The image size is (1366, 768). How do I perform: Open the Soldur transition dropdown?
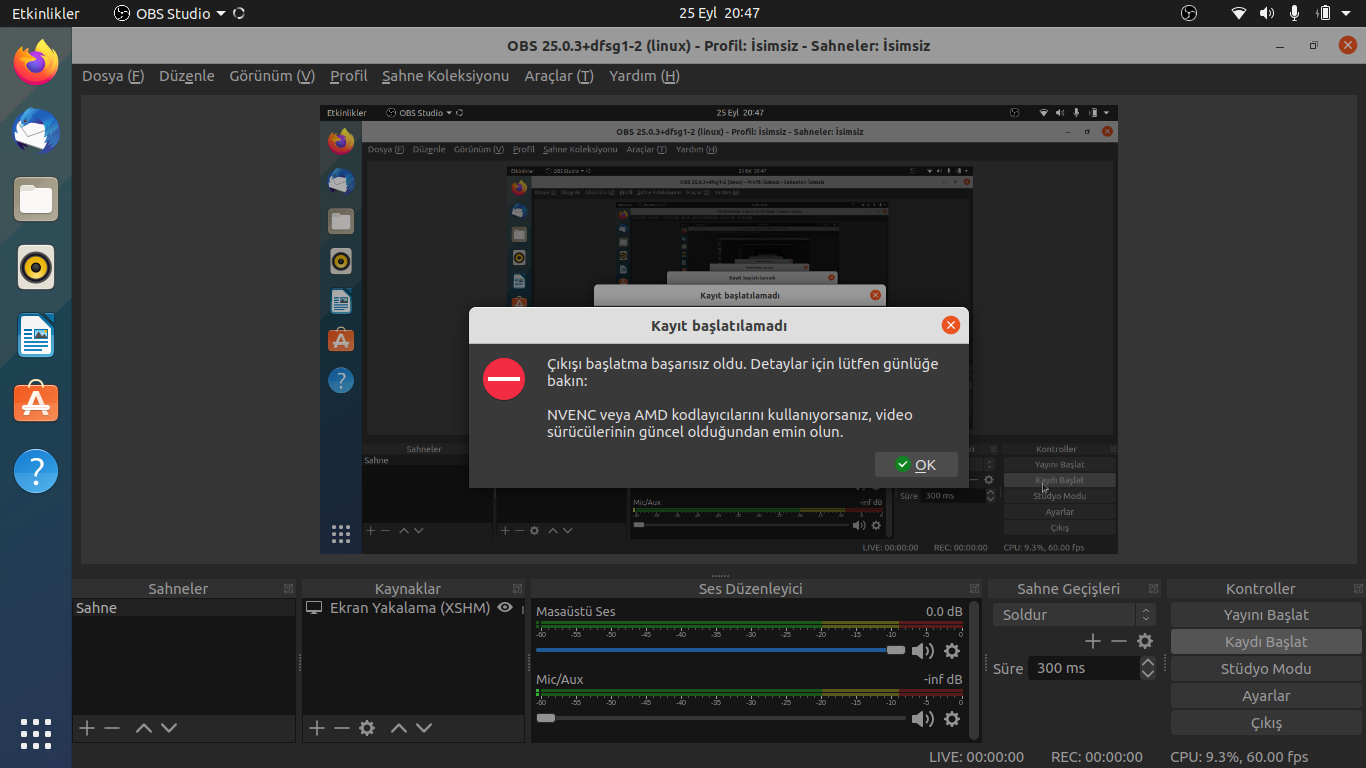tap(1074, 615)
